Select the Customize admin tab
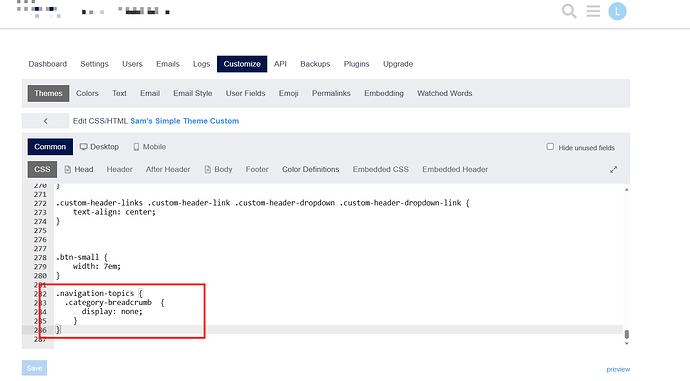The image size is (690, 381). coord(242,64)
